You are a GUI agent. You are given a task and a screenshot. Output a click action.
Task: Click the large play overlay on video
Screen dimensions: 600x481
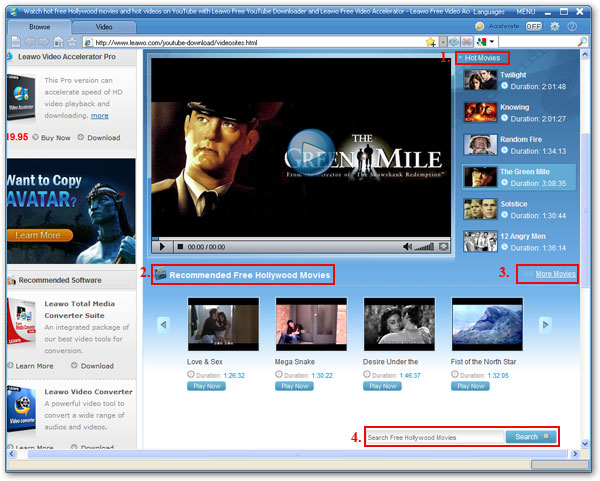pyautogui.click(x=311, y=152)
